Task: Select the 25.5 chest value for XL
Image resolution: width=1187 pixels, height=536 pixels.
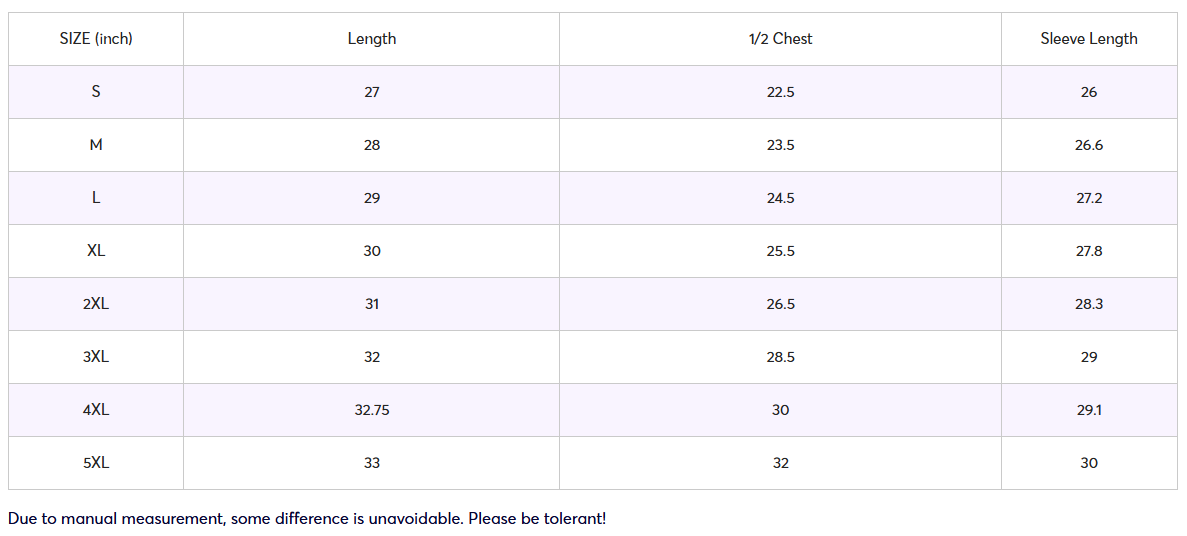Action: pos(780,251)
